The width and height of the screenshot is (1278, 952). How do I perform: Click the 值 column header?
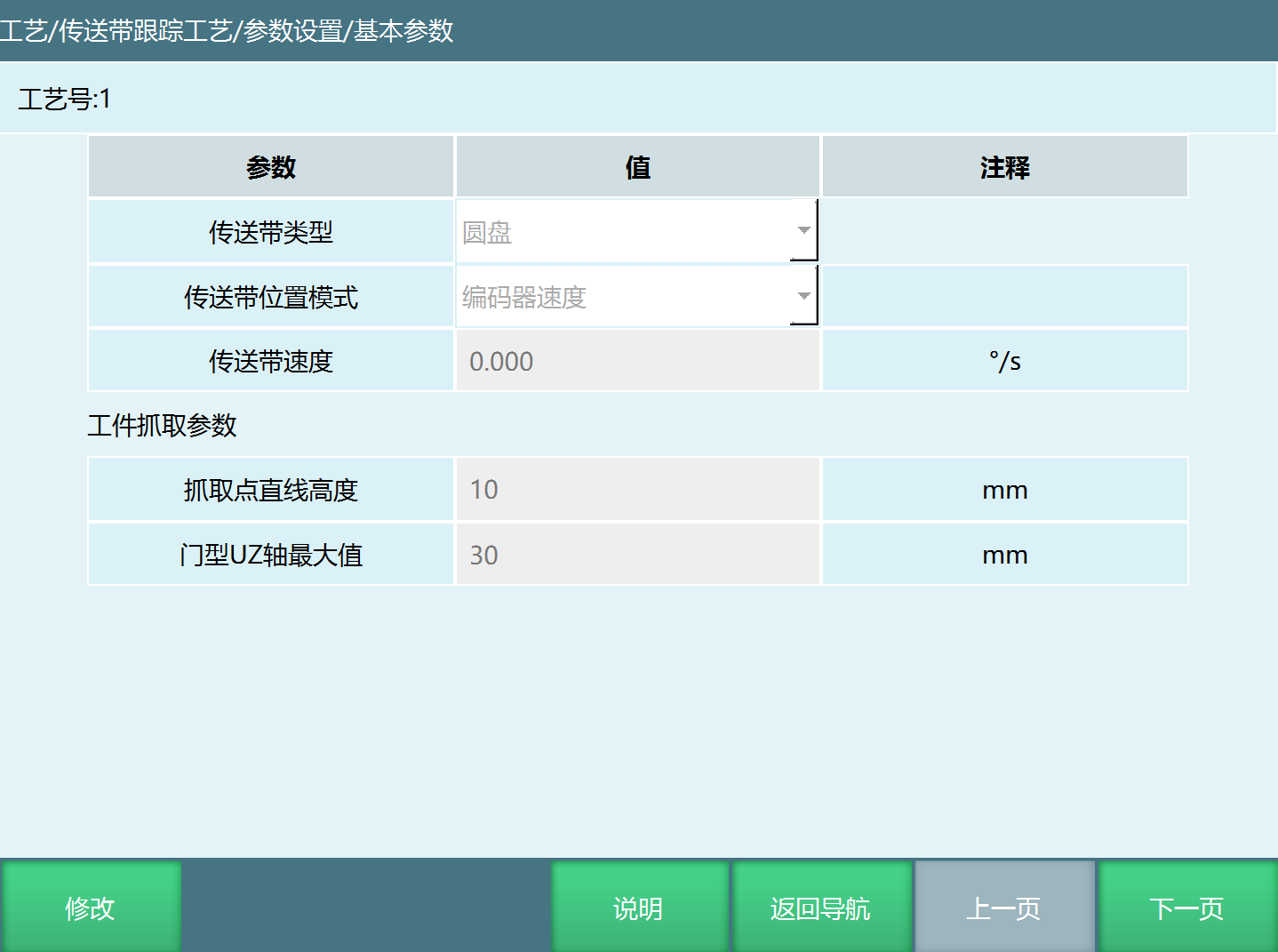click(636, 166)
